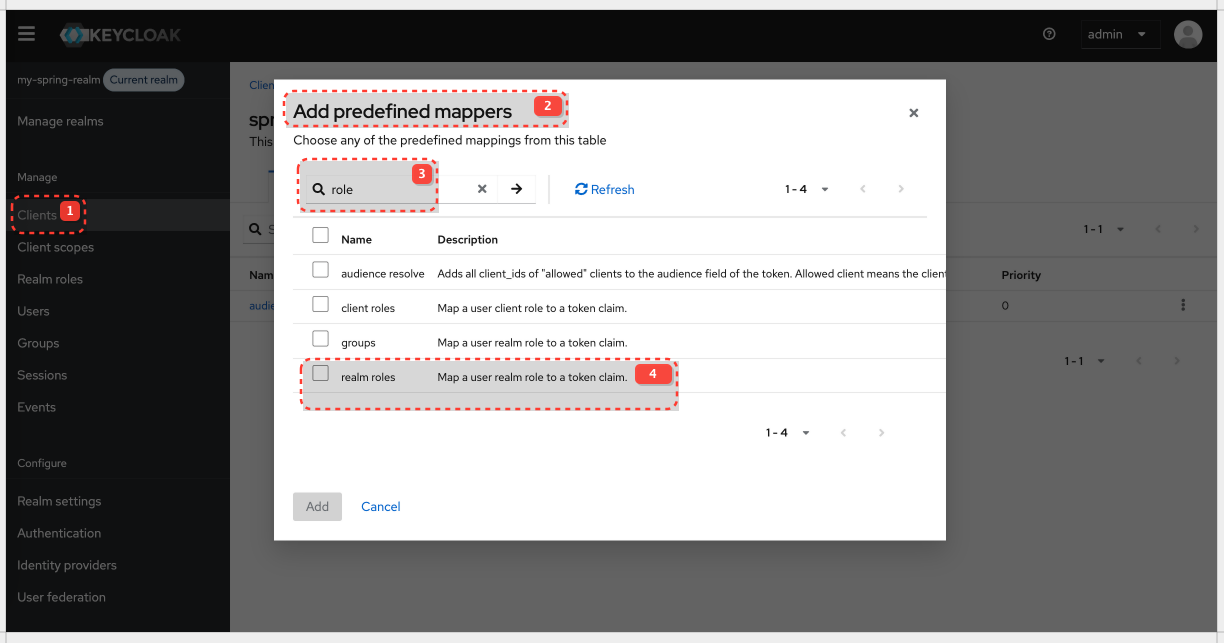Select Clients in the sidebar
Screen dimensions: 1224x643
37,214
